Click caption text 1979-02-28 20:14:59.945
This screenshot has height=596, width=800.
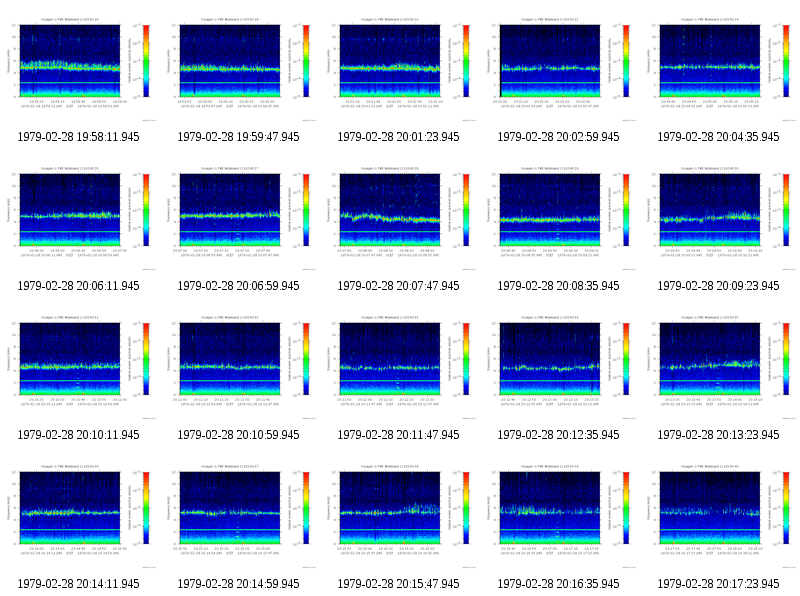(238, 584)
